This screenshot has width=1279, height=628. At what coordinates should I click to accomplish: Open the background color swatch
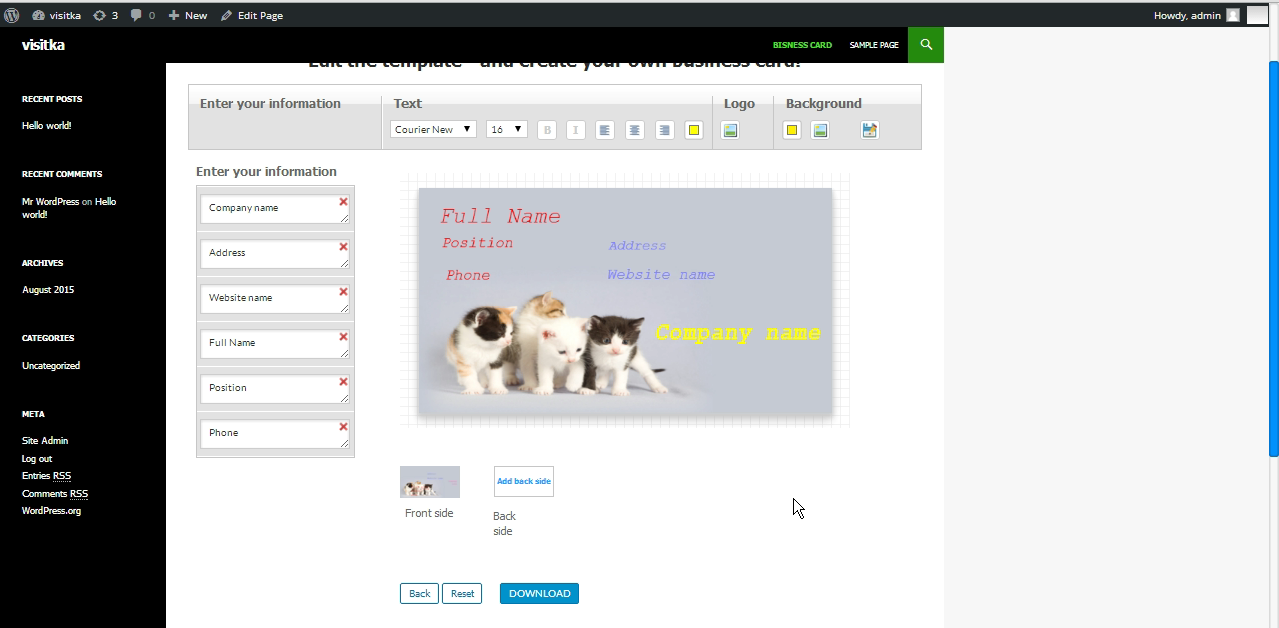tap(792, 130)
